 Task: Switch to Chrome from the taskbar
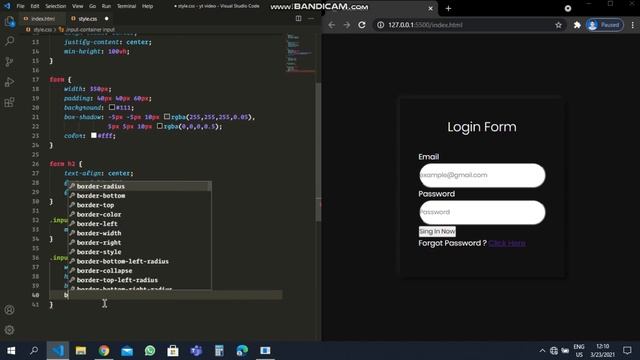click(104, 351)
